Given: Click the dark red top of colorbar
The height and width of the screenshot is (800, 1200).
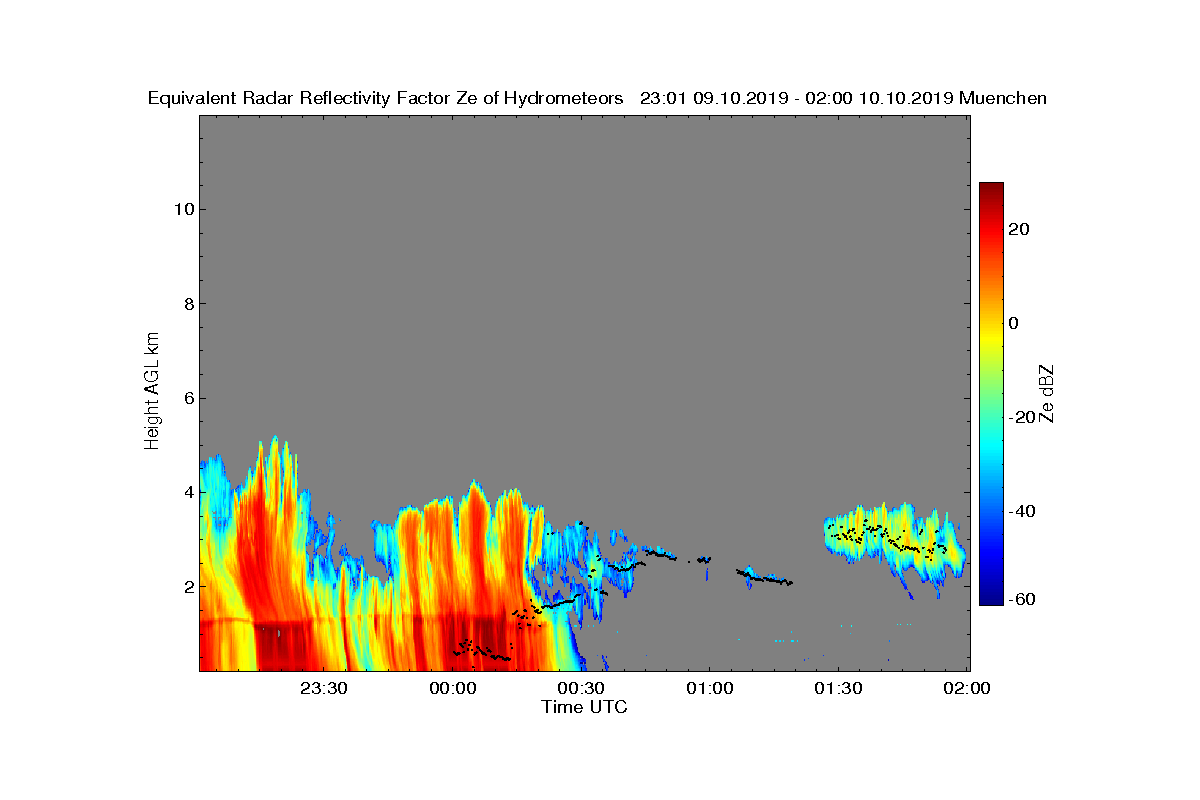Looking at the screenshot, I should point(991,192).
